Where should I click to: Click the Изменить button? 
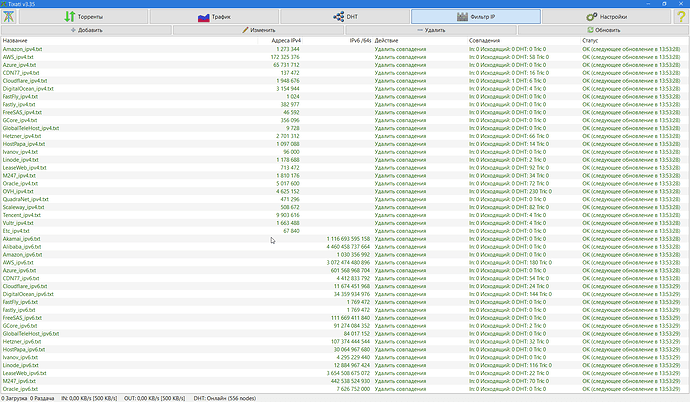[x=258, y=30]
